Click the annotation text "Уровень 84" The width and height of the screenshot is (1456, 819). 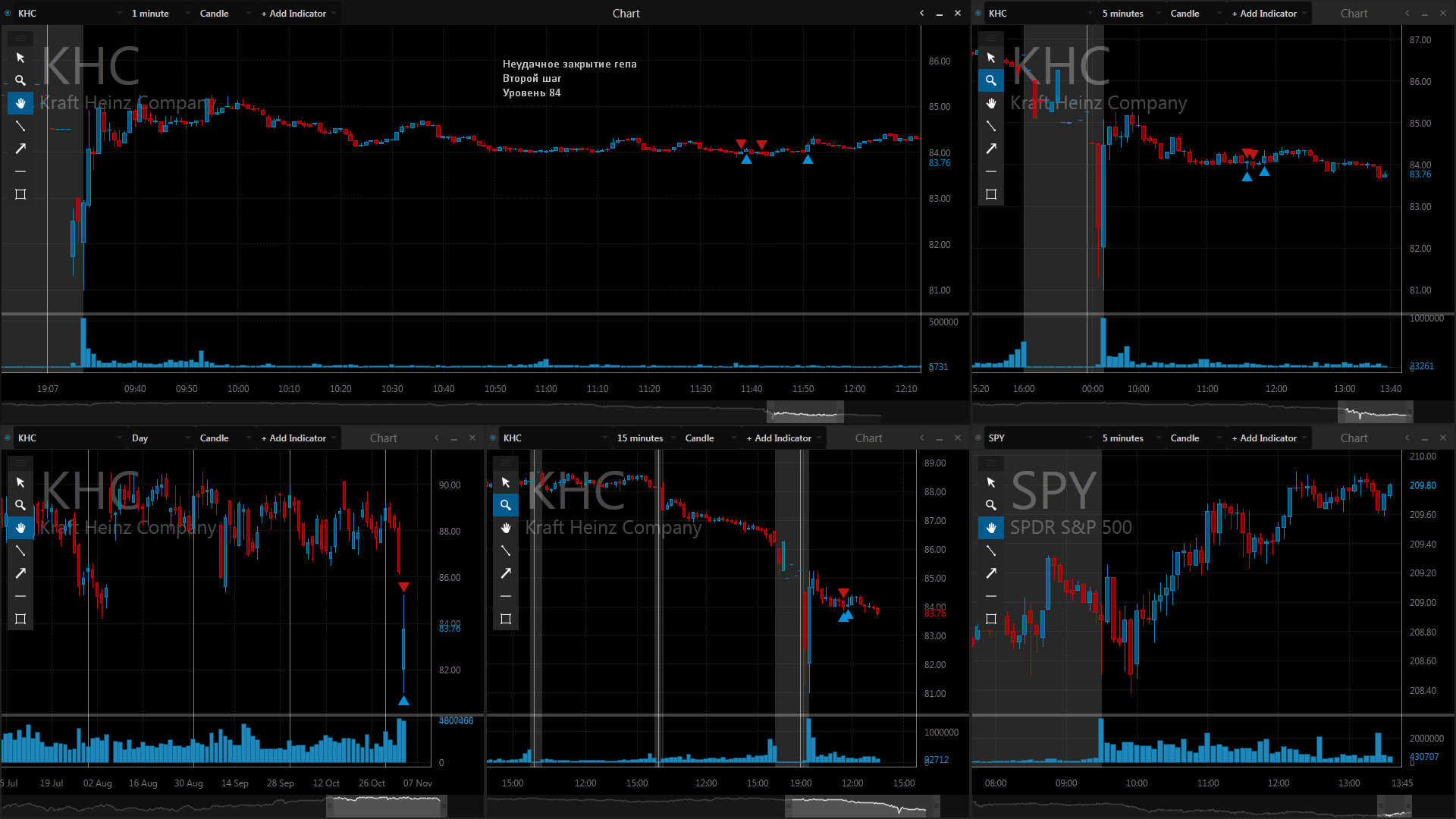pos(532,93)
